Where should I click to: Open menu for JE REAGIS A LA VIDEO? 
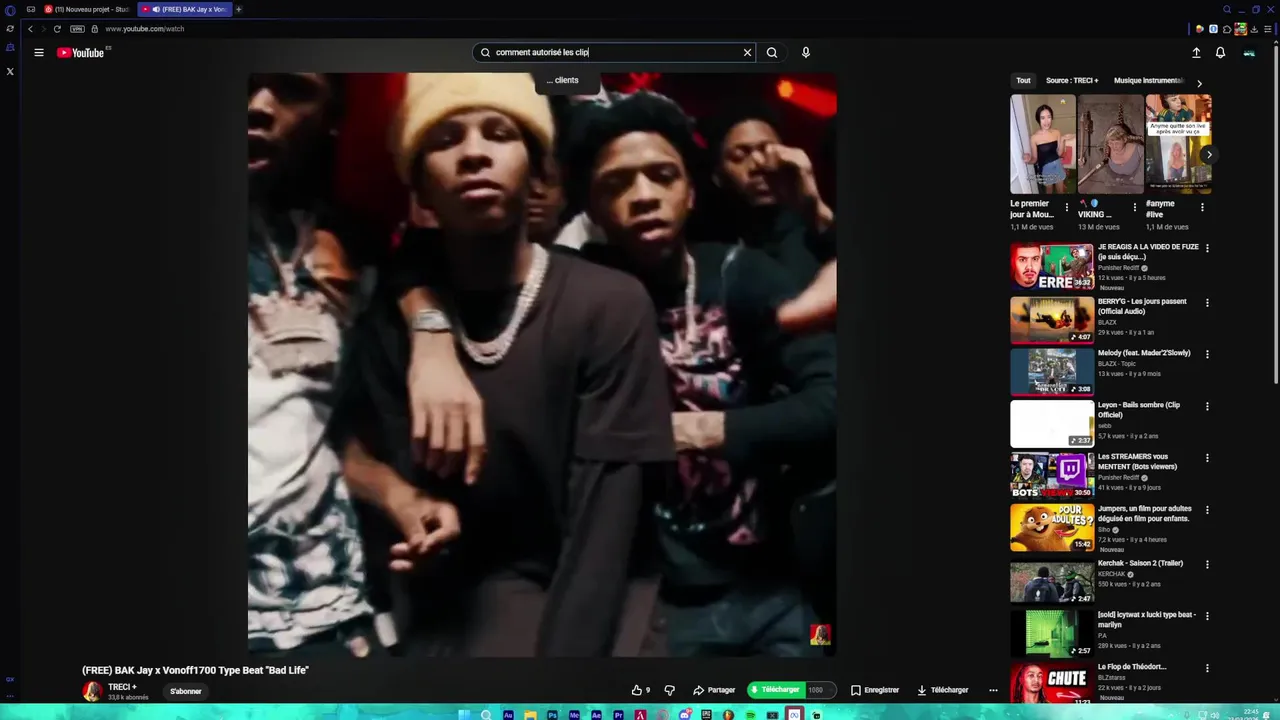1207,248
